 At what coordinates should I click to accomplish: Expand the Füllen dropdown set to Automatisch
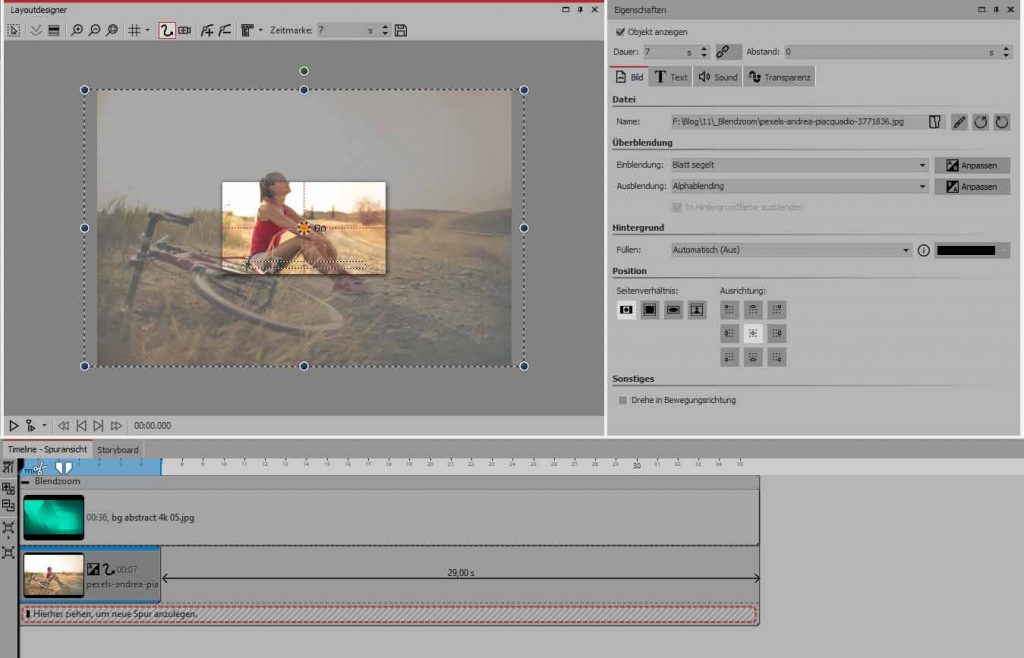[x=790, y=250]
